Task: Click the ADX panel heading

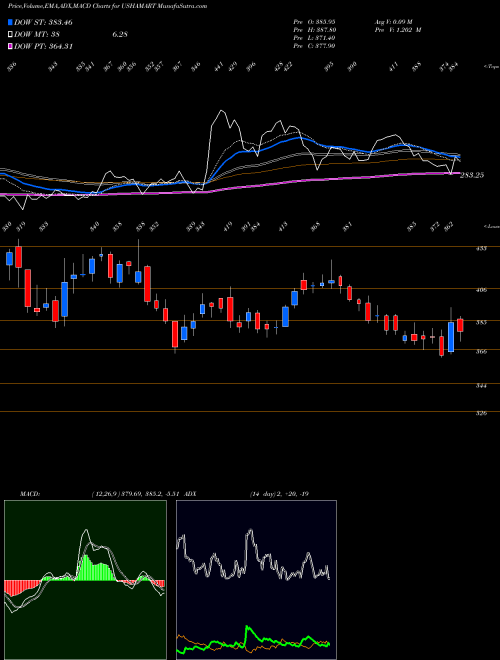Action: (191, 494)
